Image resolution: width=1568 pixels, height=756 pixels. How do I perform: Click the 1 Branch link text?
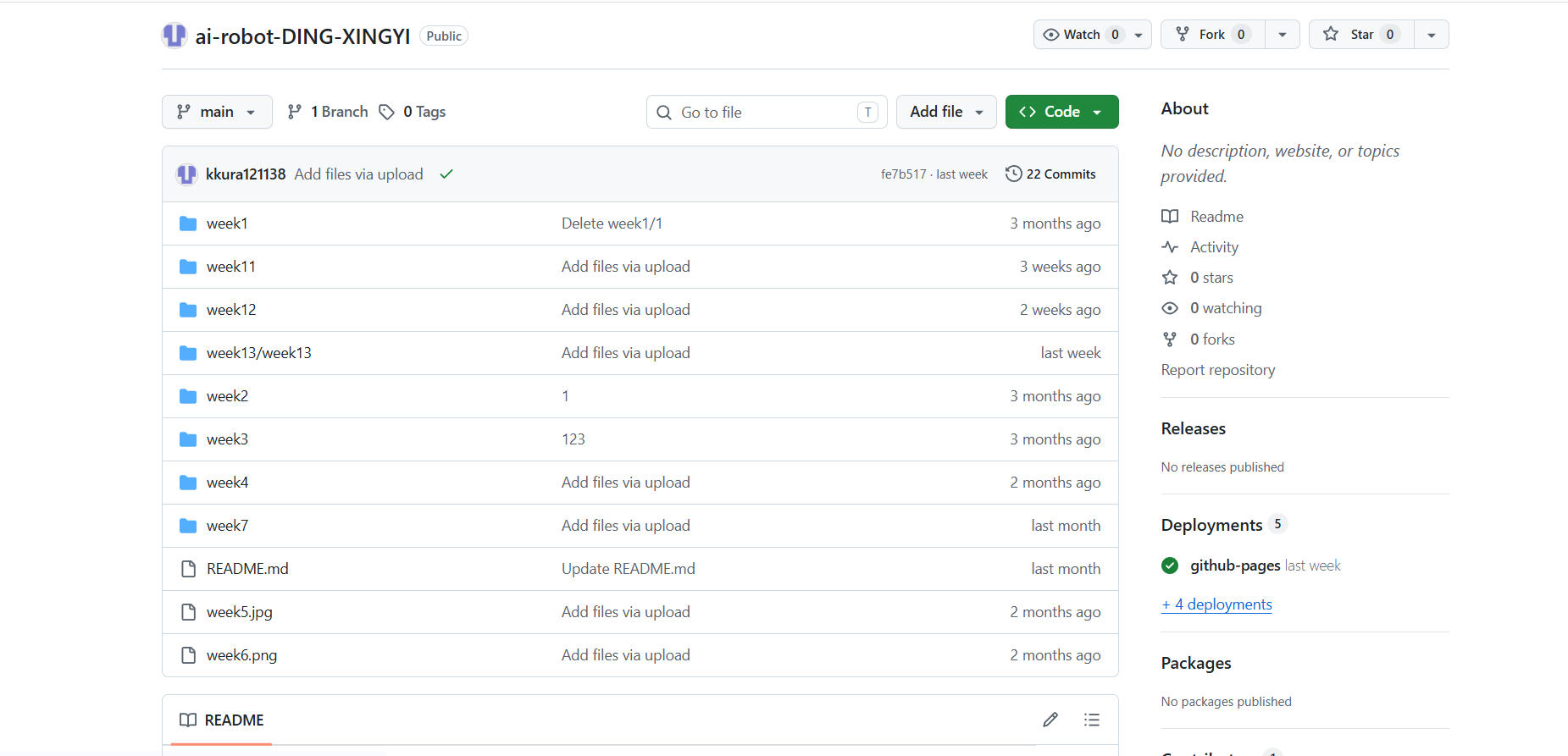tap(340, 112)
